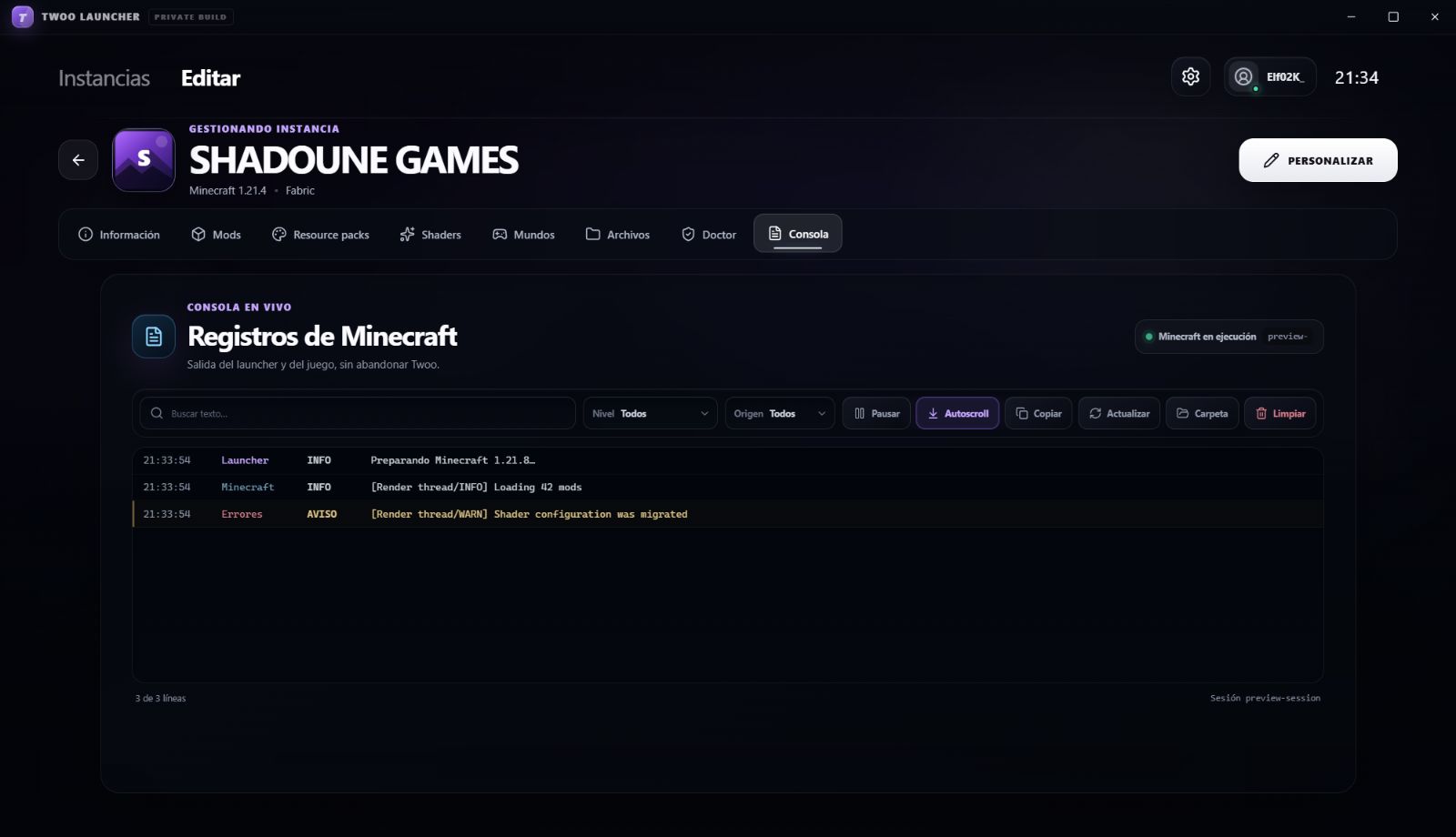Minimize the Twoo Launcher window
Viewport: 1456px width, 837px height.
(1351, 16)
